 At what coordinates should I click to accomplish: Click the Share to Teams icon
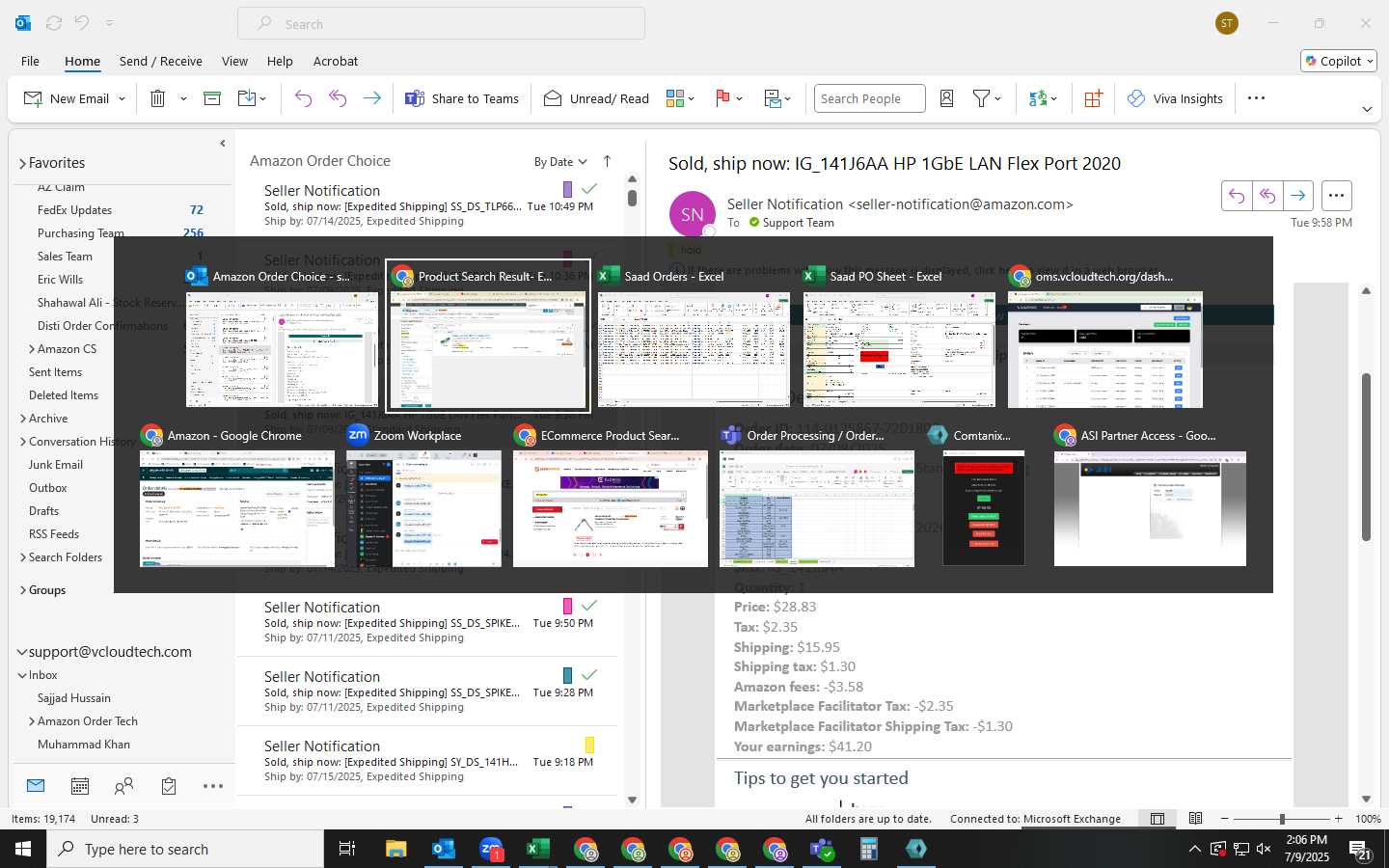click(x=415, y=98)
